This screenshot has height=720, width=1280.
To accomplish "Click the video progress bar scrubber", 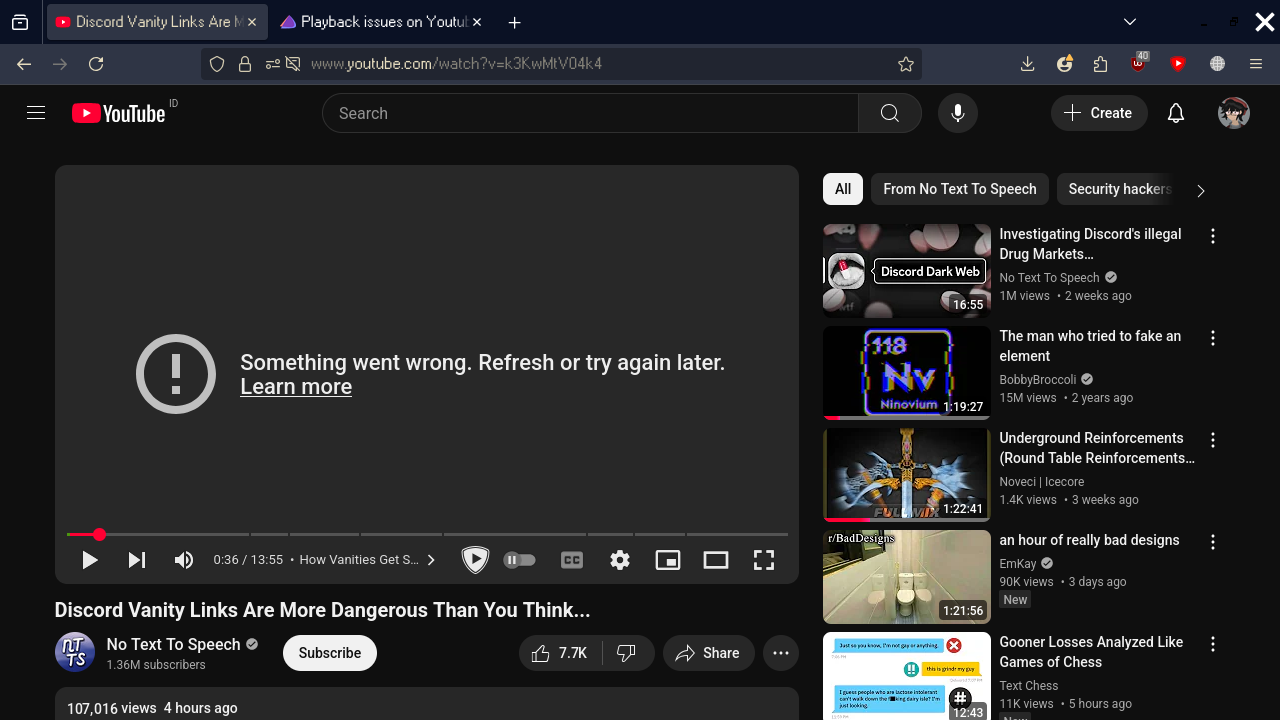I will [x=99, y=535].
